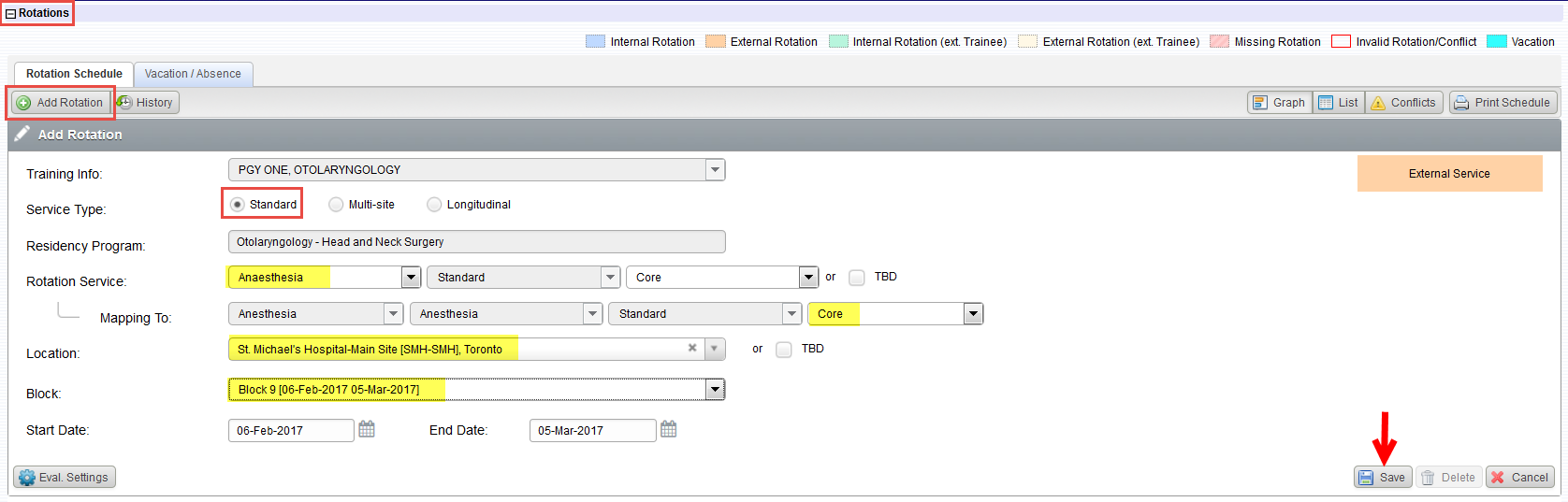
Task: Check TBD box for Rotation Service
Action: [857, 278]
